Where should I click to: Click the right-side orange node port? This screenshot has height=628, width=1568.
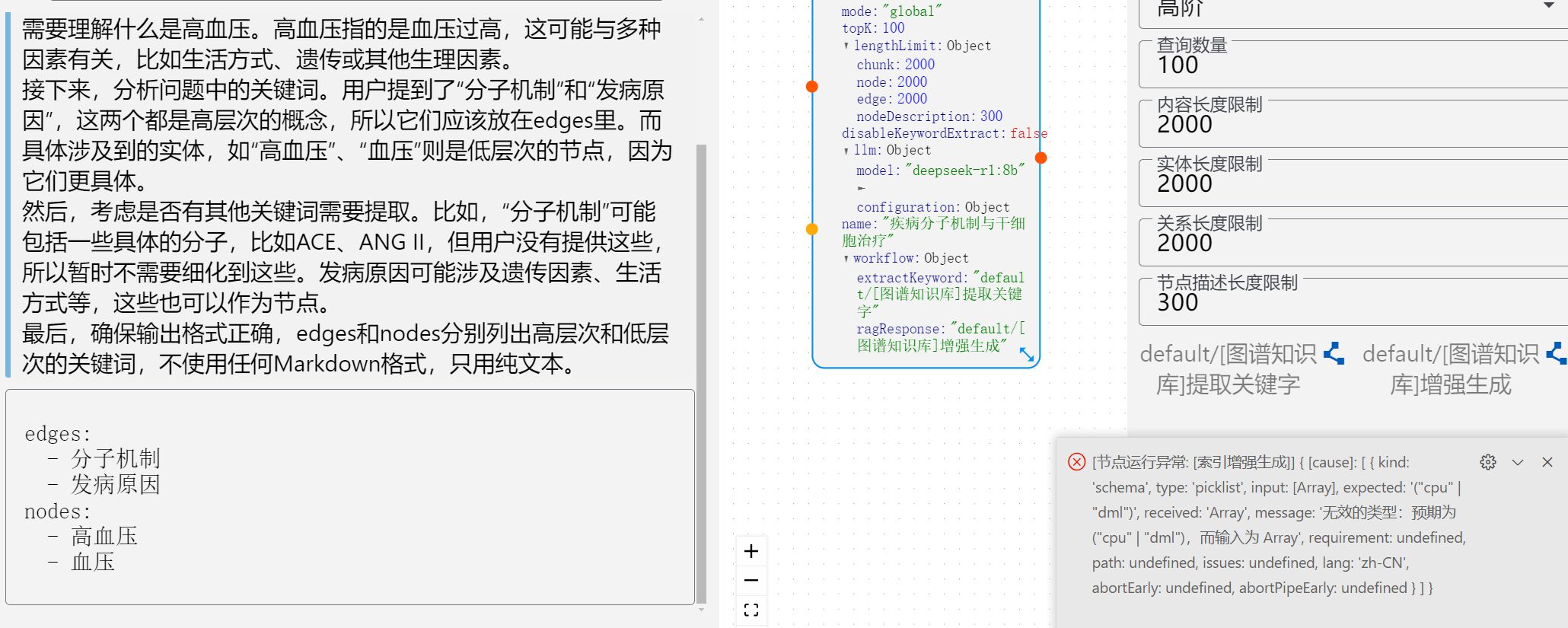tap(1041, 158)
